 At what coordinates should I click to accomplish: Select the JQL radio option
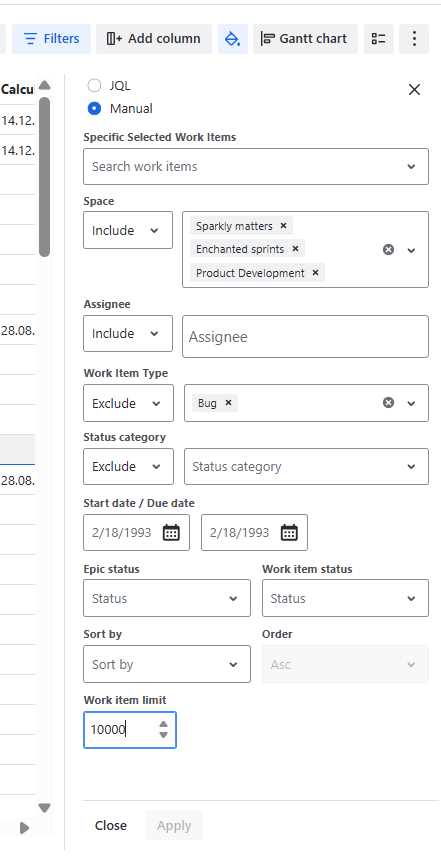pos(94,86)
